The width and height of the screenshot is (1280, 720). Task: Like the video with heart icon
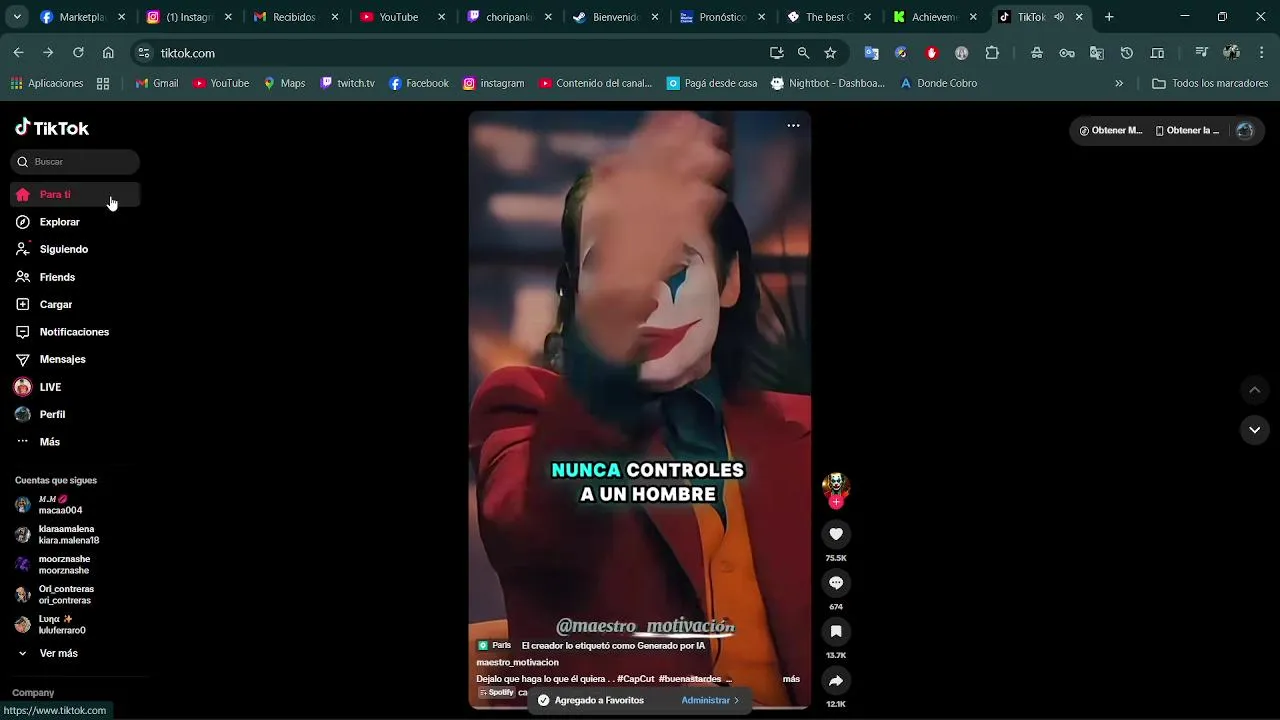(836, 534)
